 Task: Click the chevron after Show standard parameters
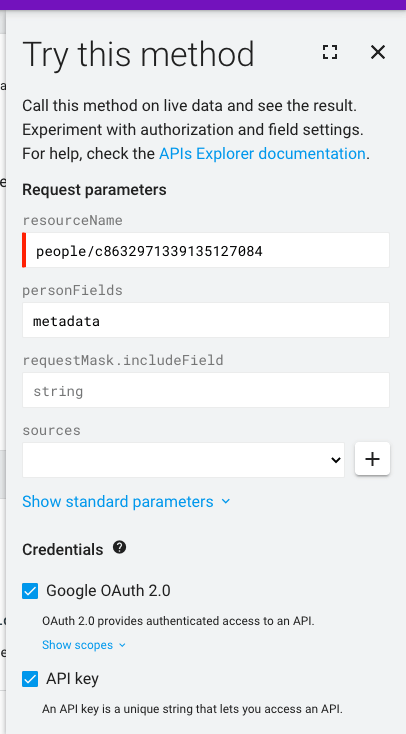[x=226, y=501]
